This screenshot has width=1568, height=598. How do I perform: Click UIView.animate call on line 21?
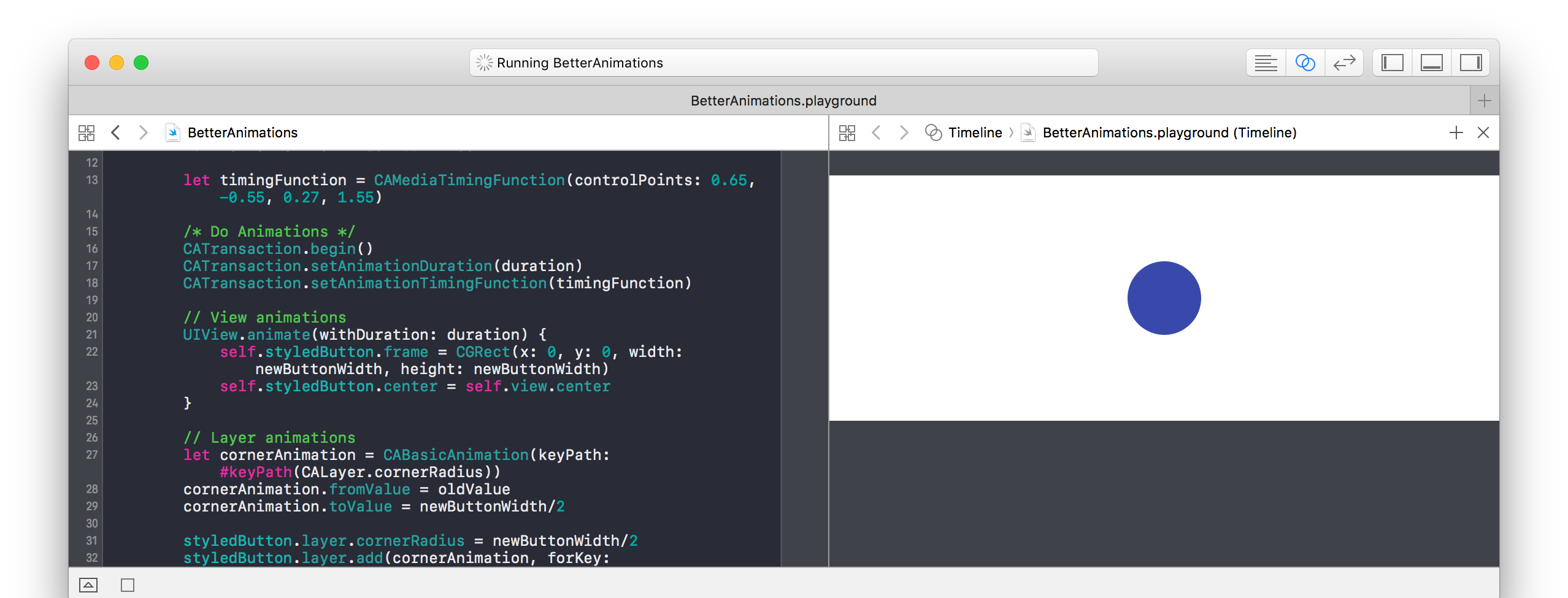pyautogui.click(x=246, y=335)
